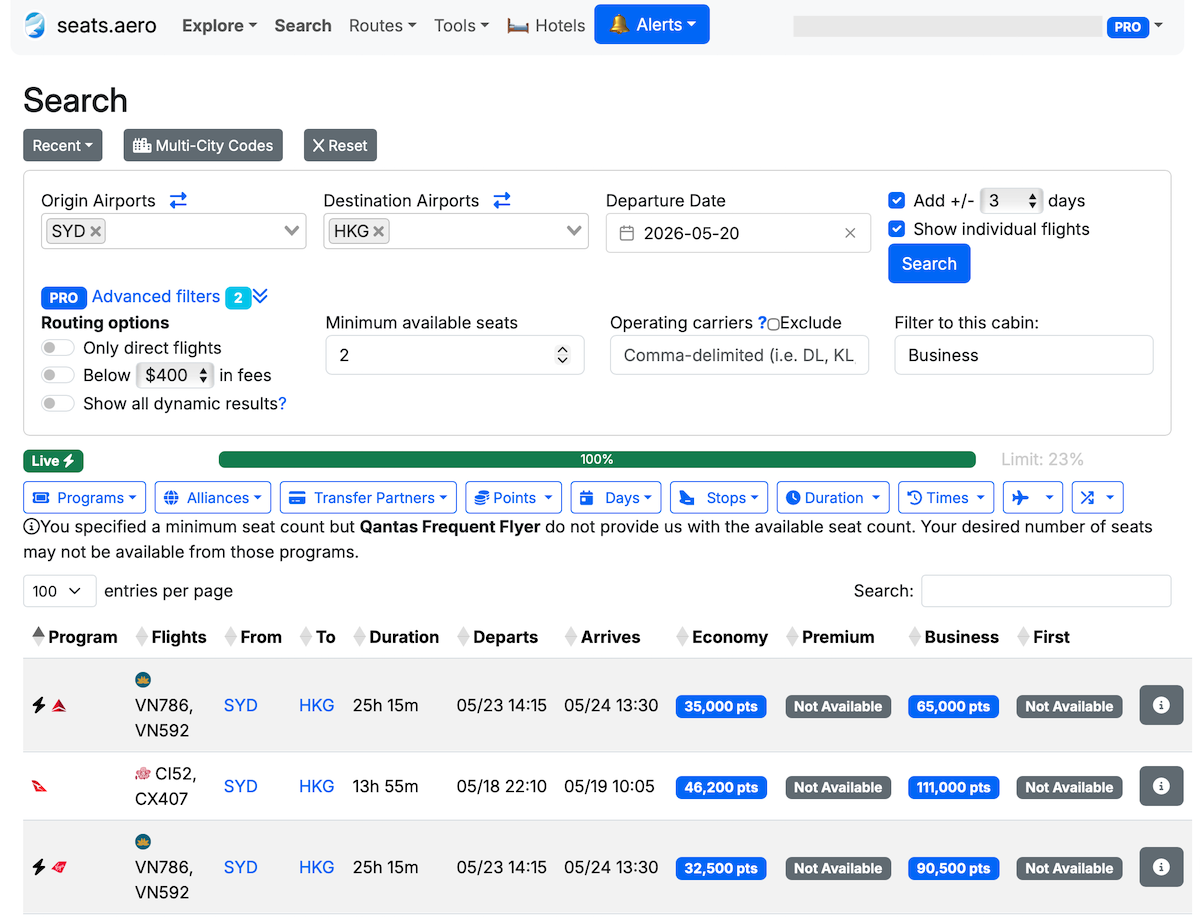Swap destination airports using the arrows icon
The height and width of the screenshot is (919, 1200).
click(x=502, y=201)
